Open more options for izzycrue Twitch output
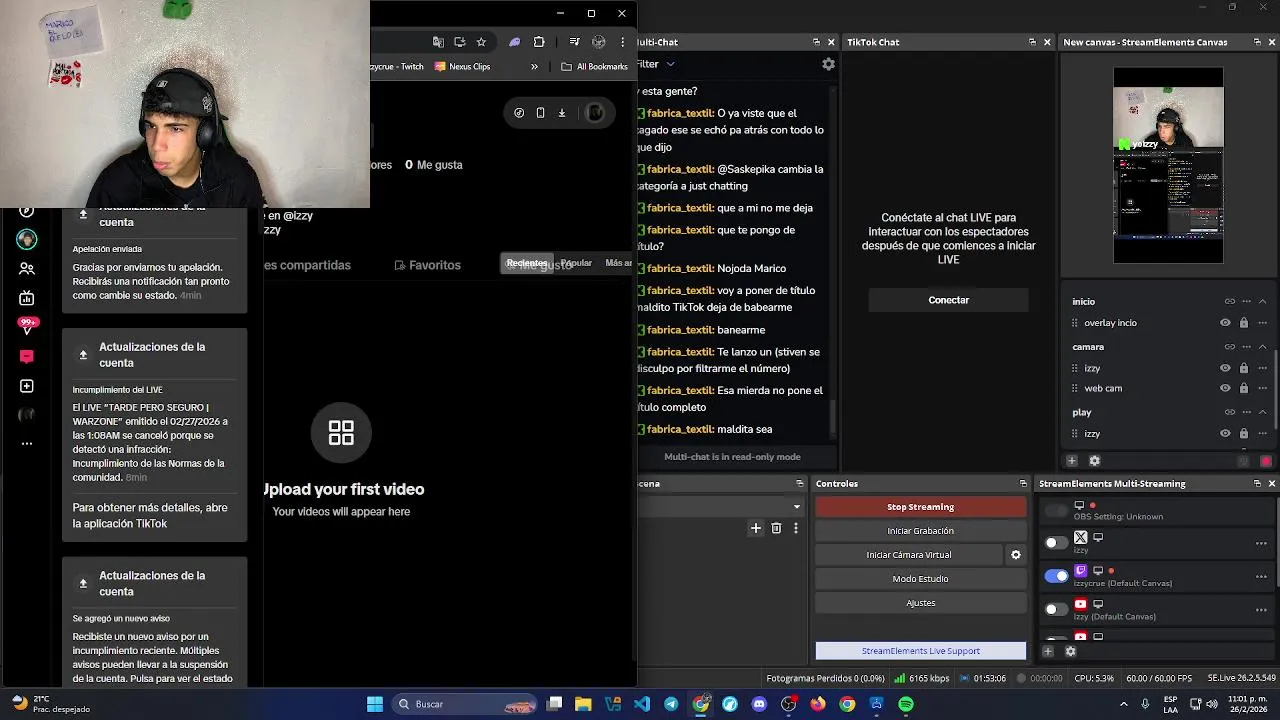The image size is (1280, 720). pyautogui.click(x=1261, y=577)
